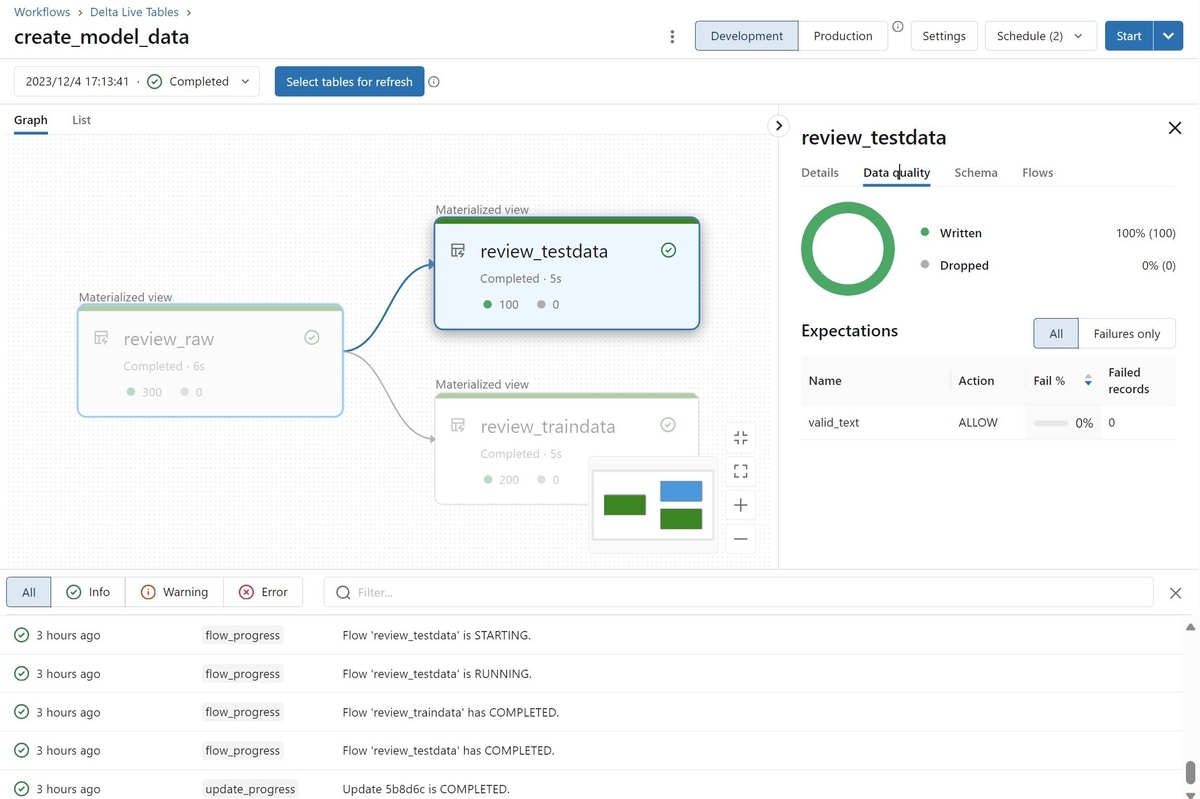Sort expectations by Fail % arrows

(x=1088, y=381)
